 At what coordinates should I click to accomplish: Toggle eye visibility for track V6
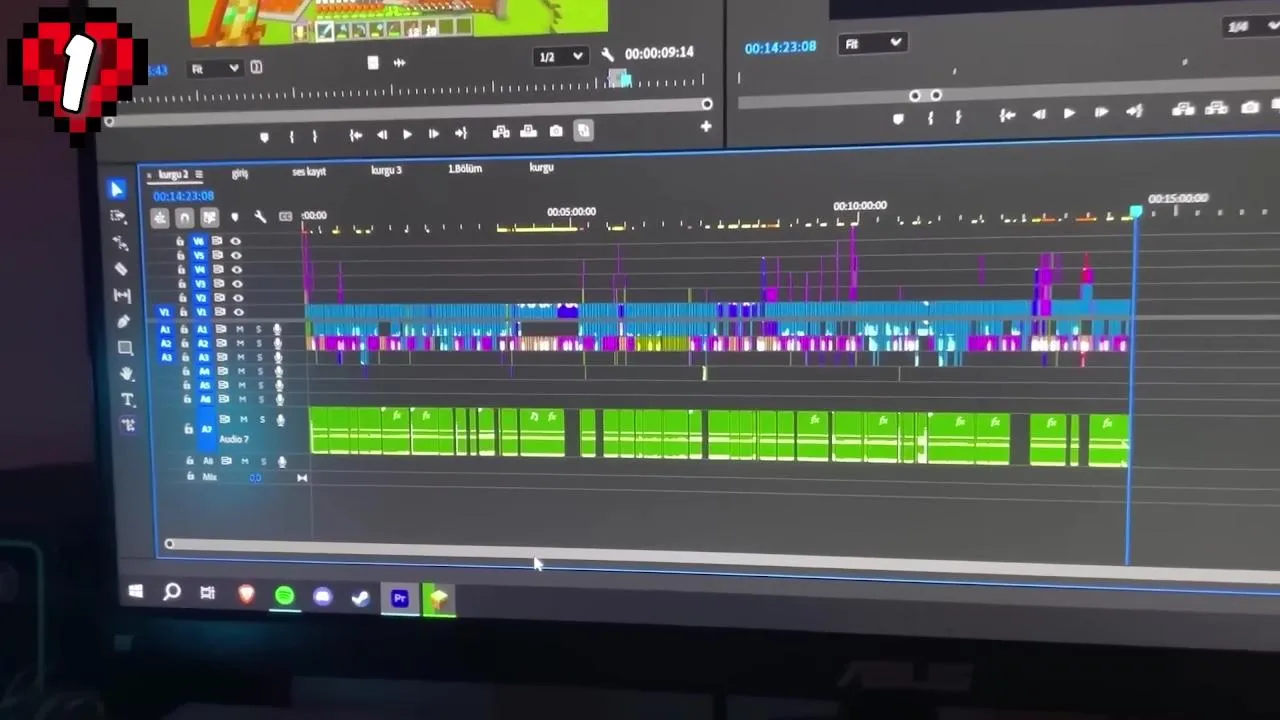[236, 241]
